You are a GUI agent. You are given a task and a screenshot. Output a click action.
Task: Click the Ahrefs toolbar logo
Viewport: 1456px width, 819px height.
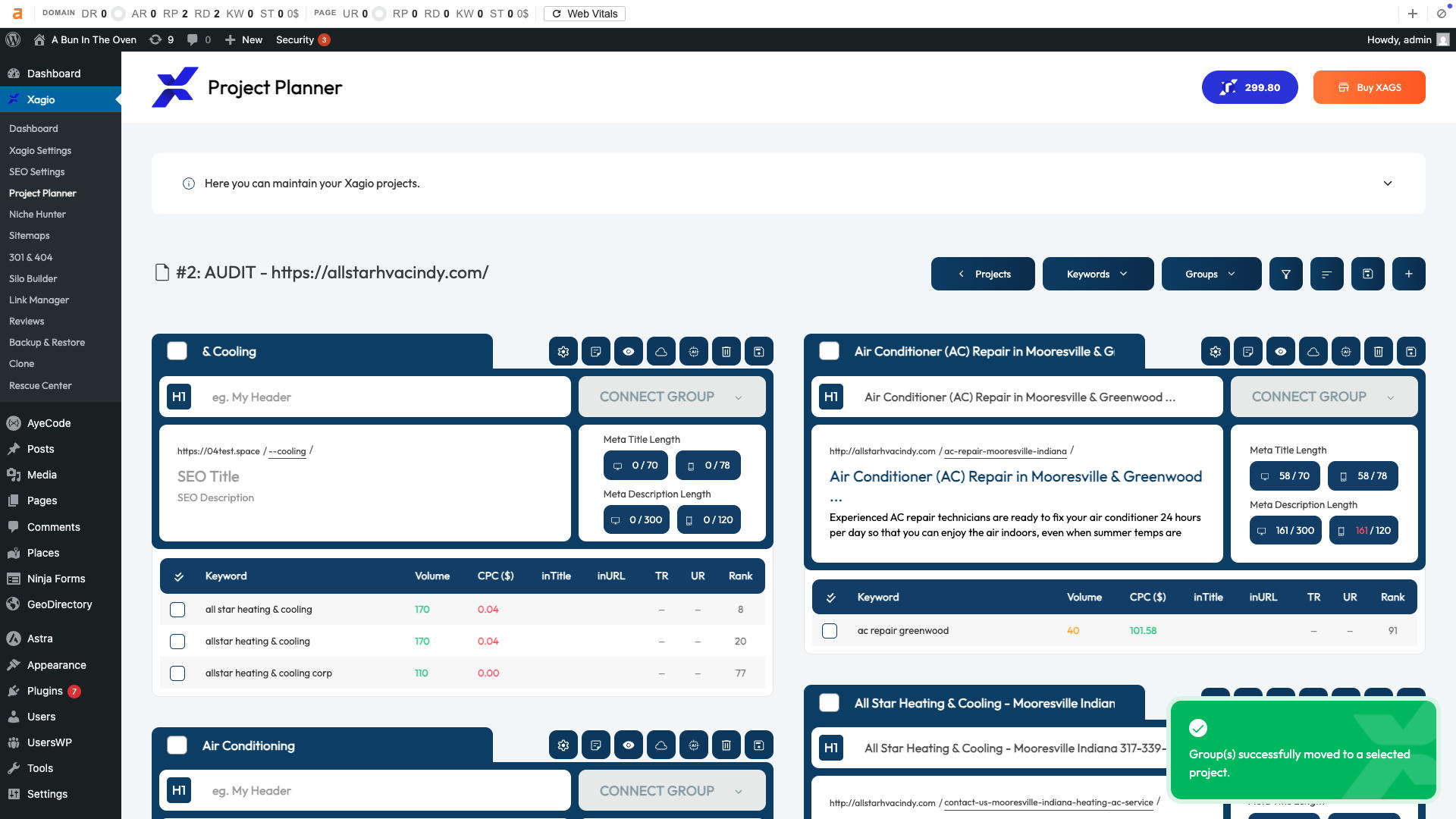pos(17,14)
